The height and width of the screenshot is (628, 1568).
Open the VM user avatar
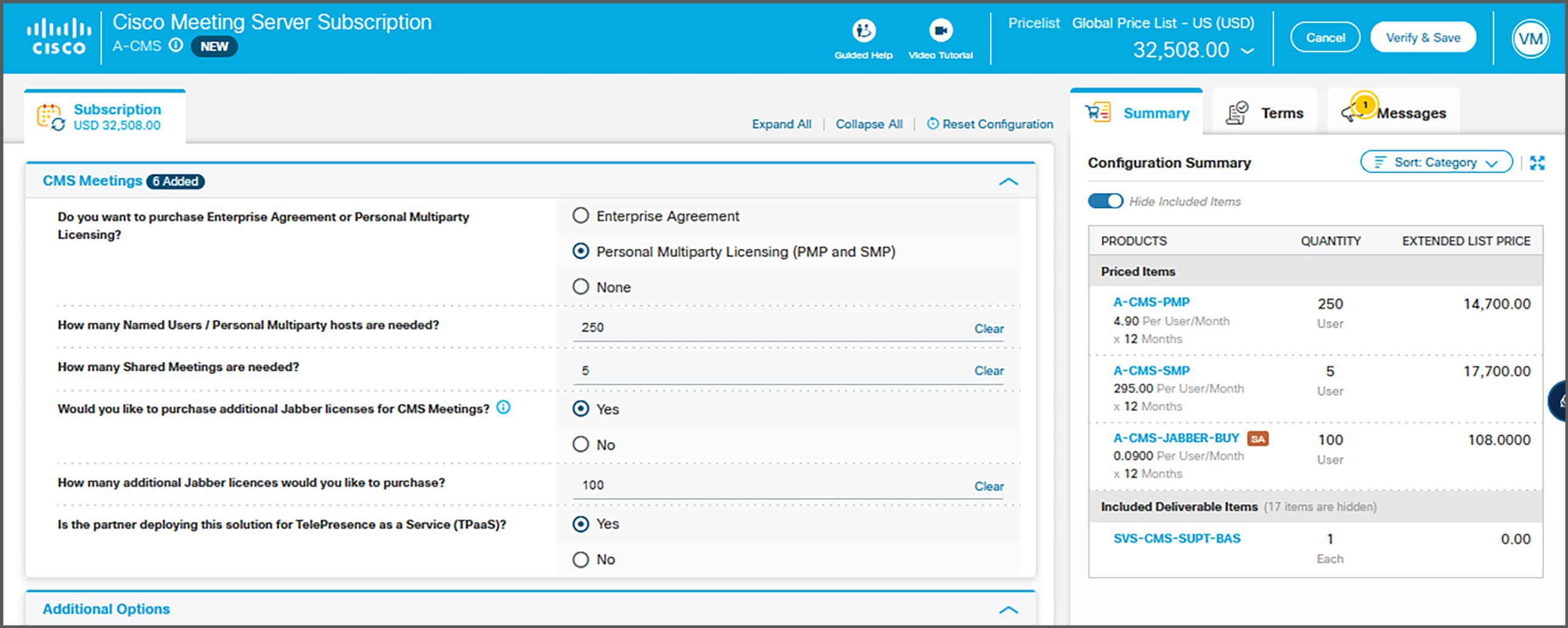point(1530,39)
